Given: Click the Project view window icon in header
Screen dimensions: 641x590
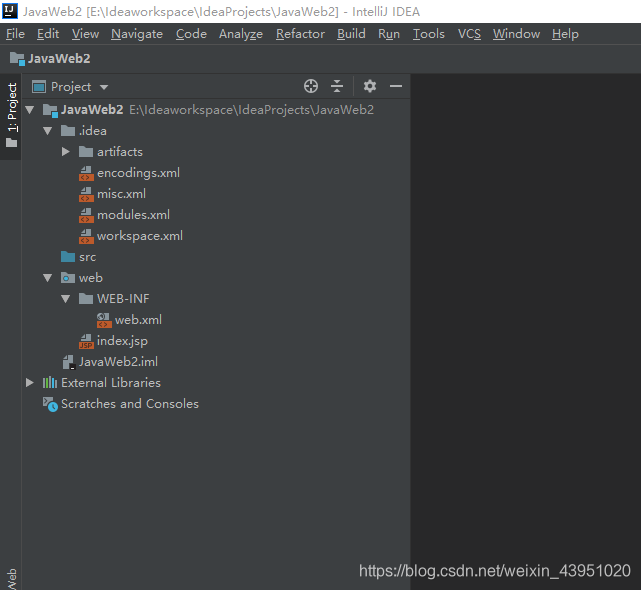Looking at the screenshot, I should pyautogui.click(x=39, y=87).
